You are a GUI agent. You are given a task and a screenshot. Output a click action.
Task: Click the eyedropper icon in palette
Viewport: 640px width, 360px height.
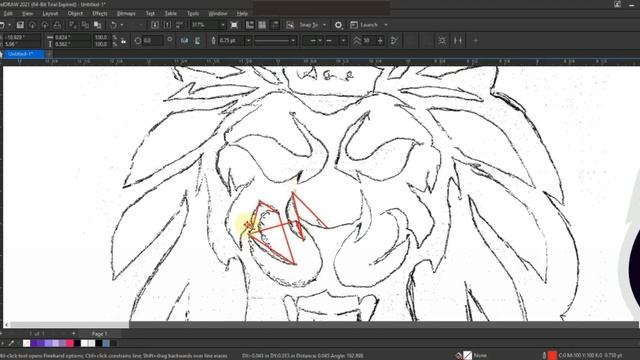11,343
